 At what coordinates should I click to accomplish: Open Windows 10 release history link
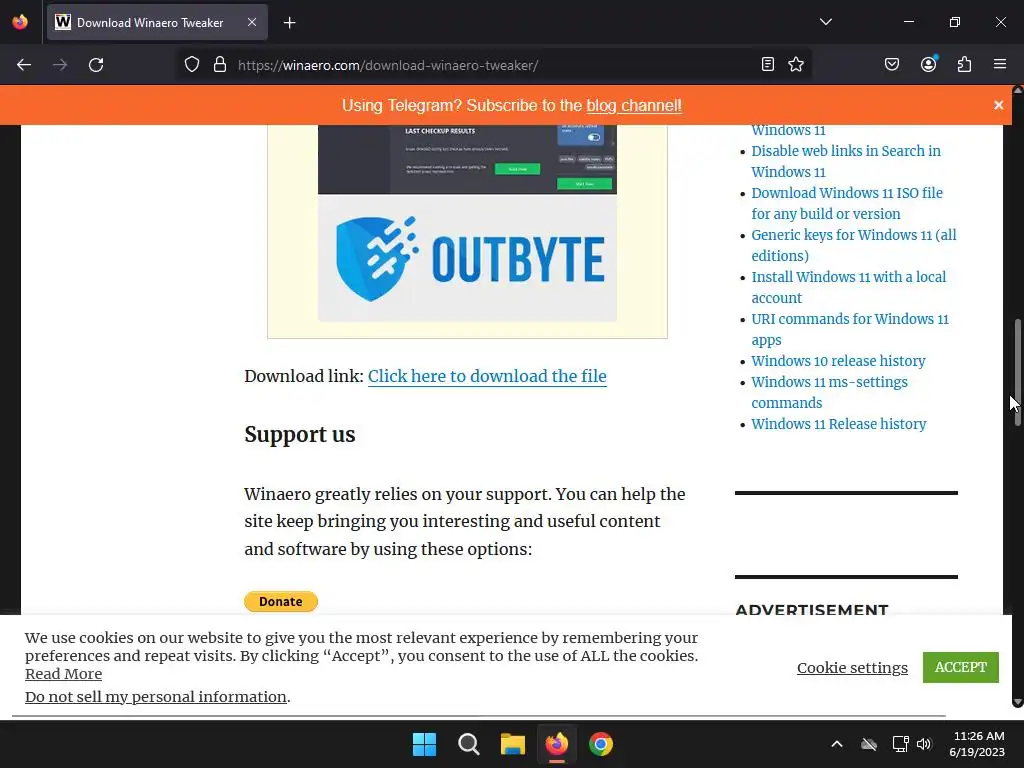coord(839,361)
